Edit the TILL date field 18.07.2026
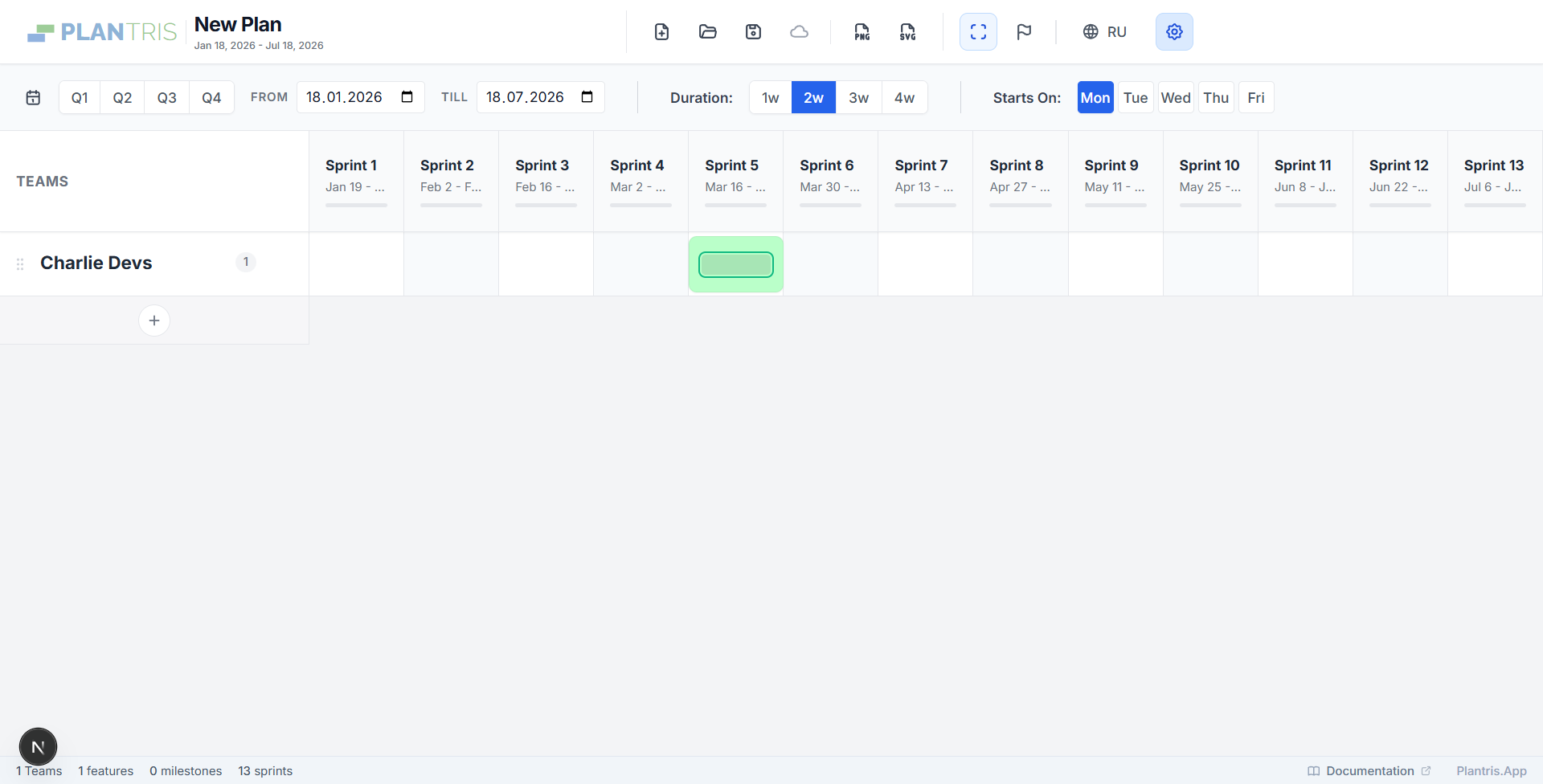This screenshot has height=784, width=1543. click(x=540, y=97)
